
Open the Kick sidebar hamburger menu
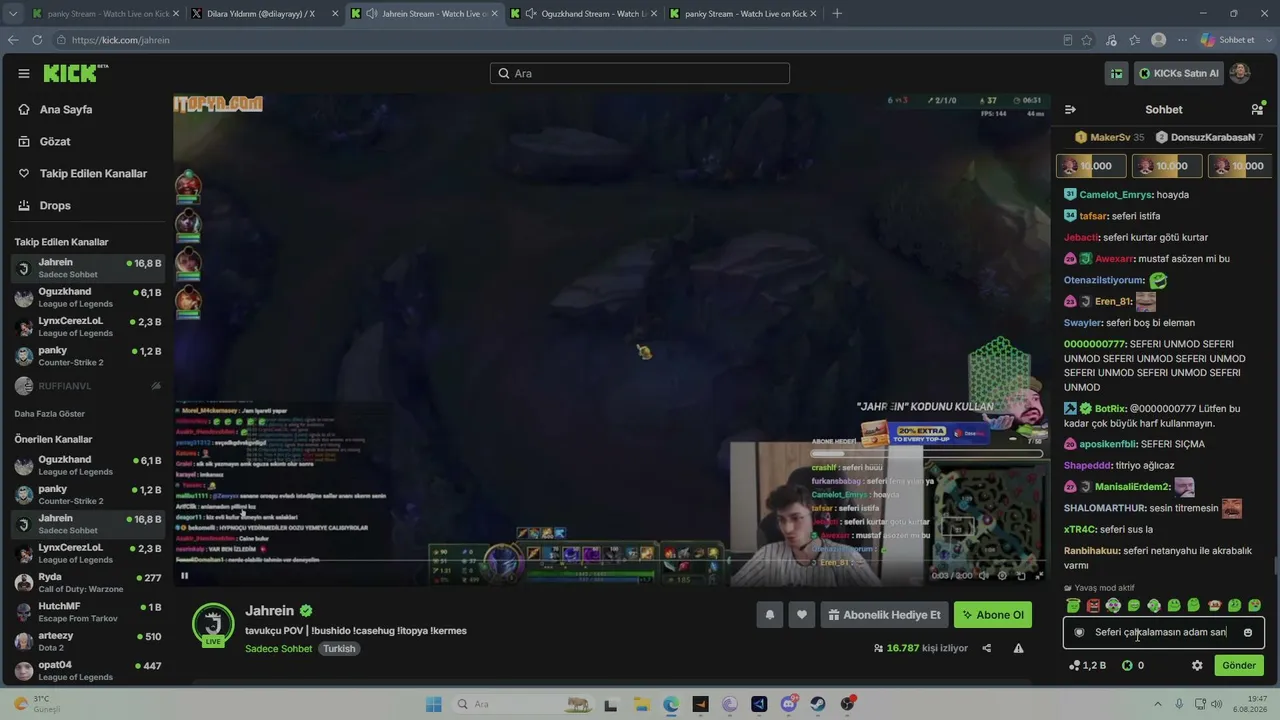pos(24,73)
